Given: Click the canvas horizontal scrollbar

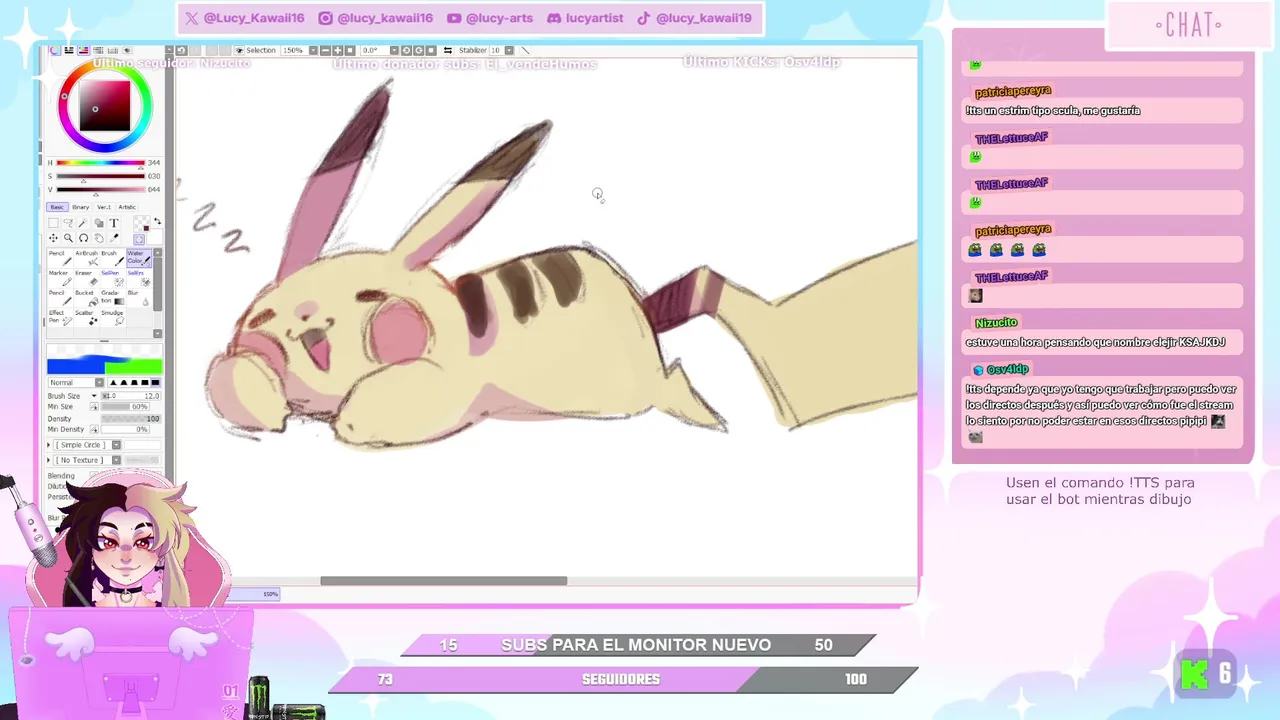Looking at the screenshot, I should 443,581.
